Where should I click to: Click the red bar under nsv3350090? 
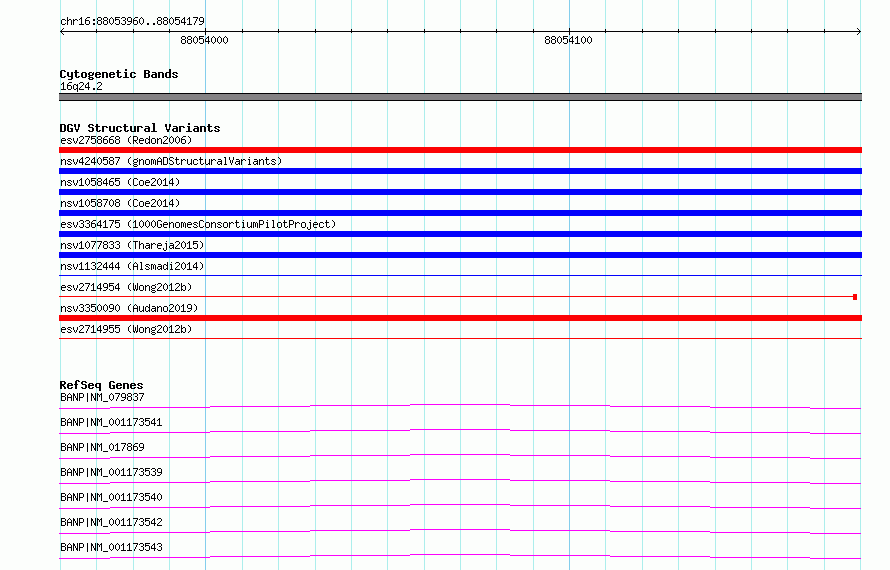pos(460,318)
